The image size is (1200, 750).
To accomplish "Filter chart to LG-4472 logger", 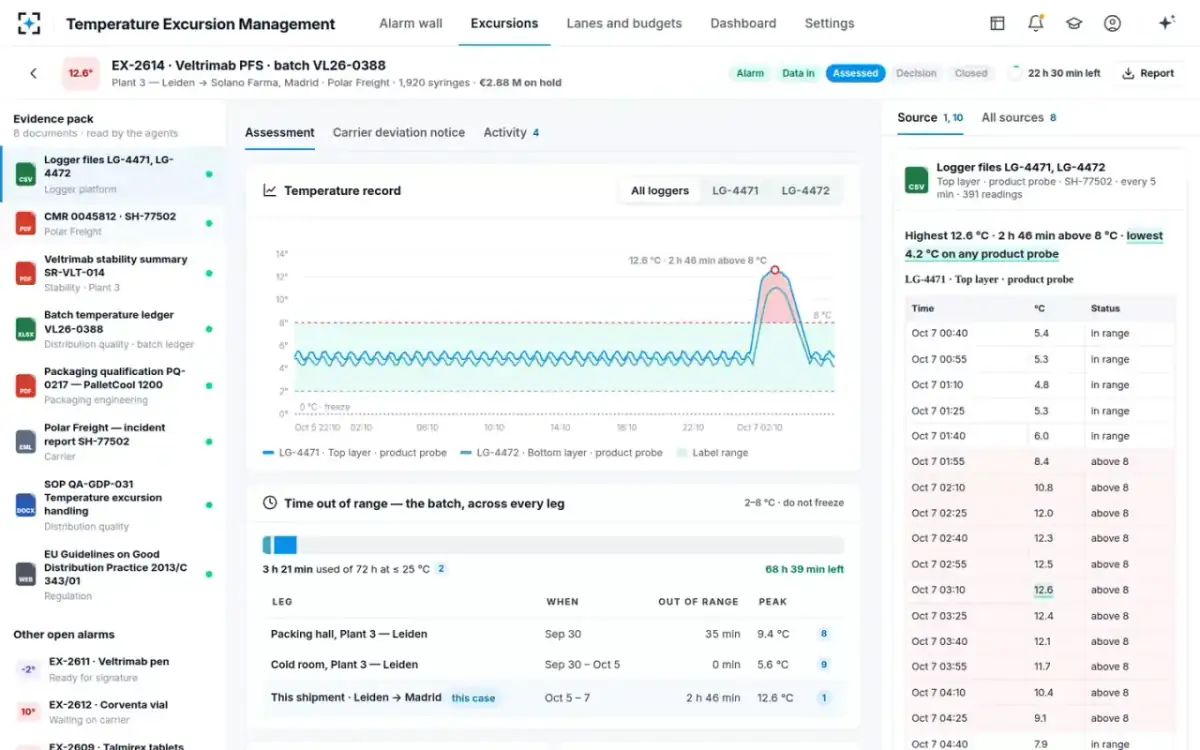I will 805,190.
